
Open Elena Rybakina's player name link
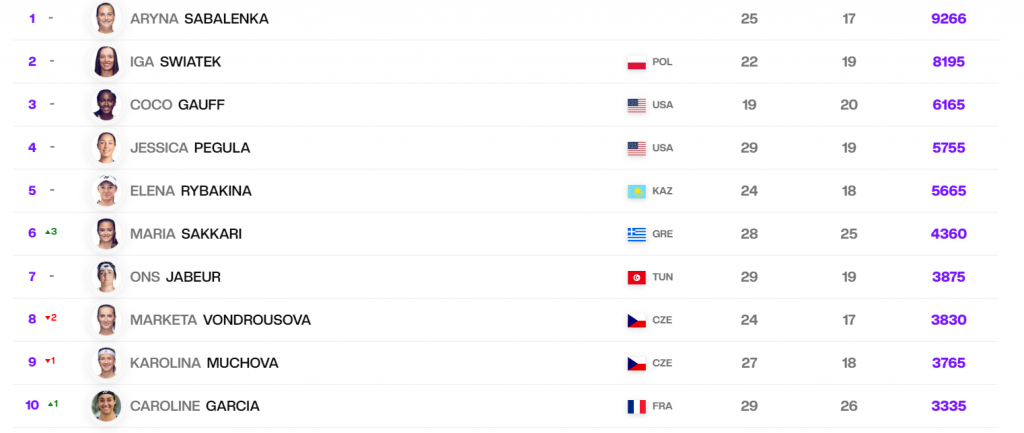190,191
